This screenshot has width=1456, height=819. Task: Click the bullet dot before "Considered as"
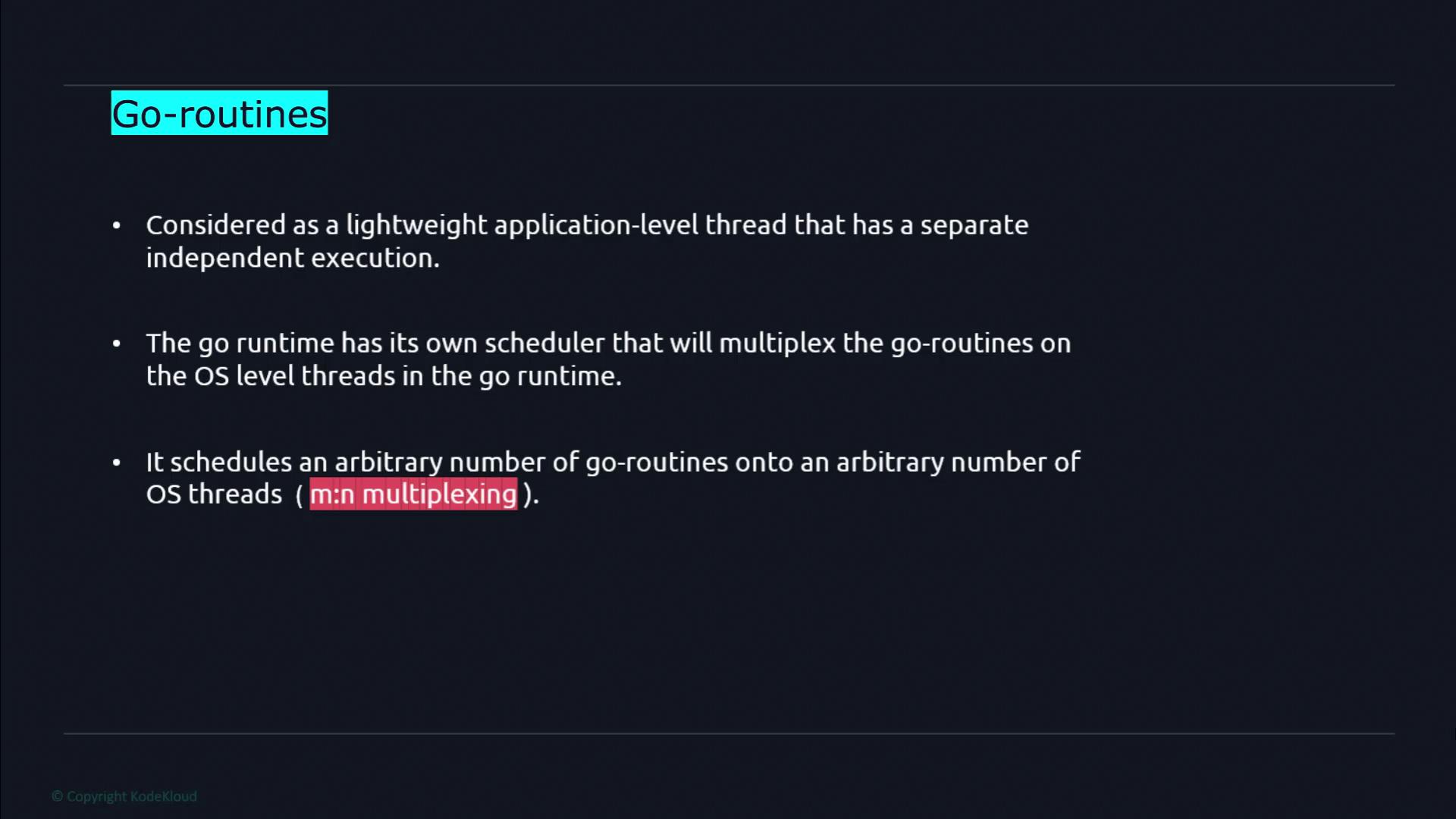pyautogui.click(x=116, y=225)
